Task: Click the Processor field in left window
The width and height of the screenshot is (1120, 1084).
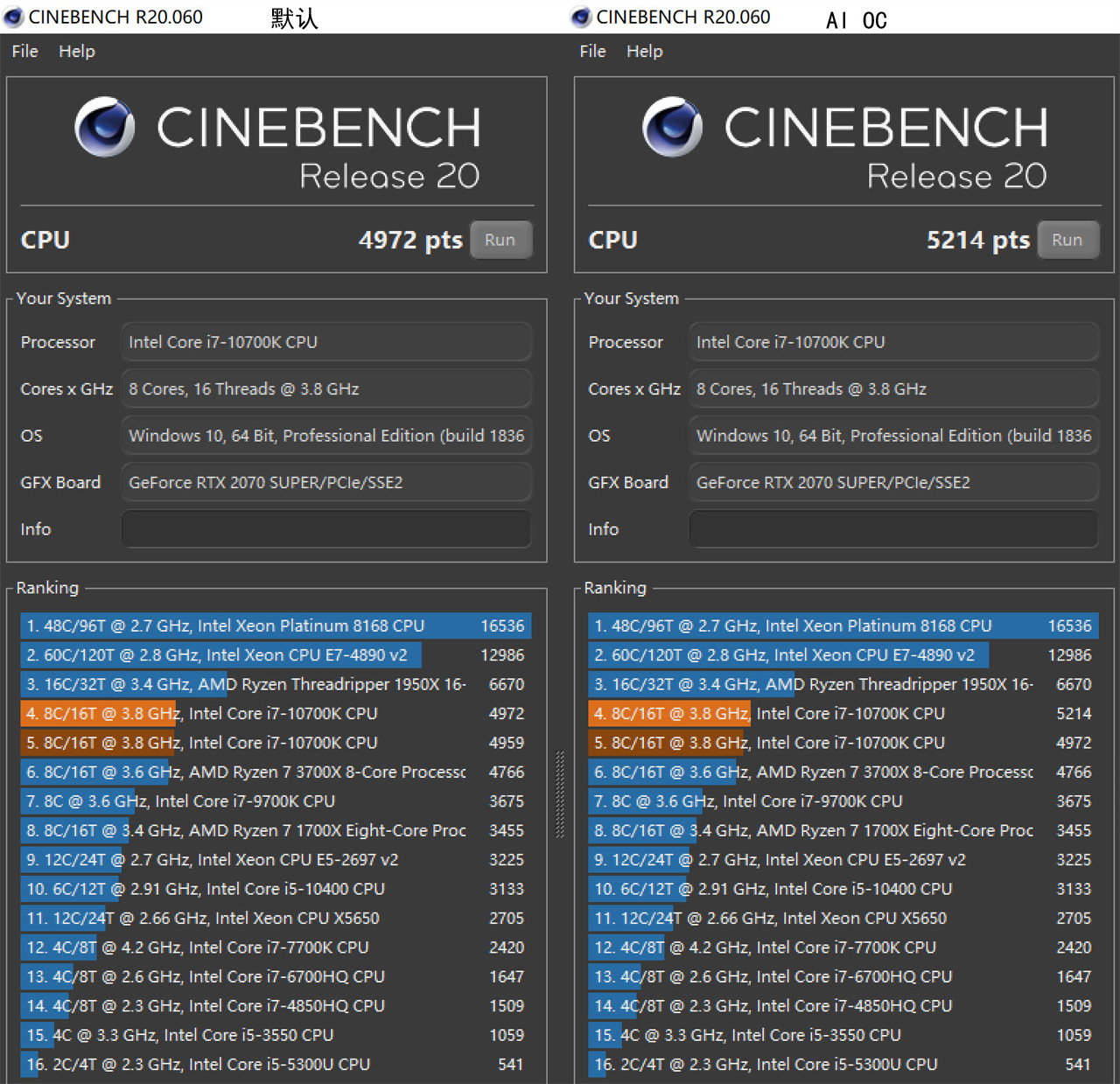Action: click(325, 342)
